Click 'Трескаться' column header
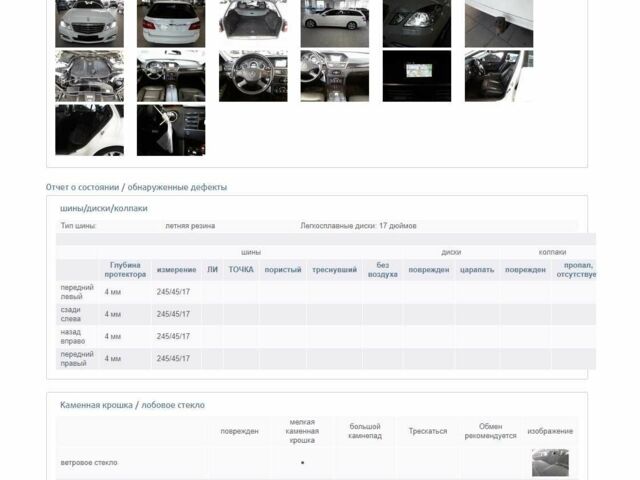Screen dimensions: 640x480 [x=428, y=431]
